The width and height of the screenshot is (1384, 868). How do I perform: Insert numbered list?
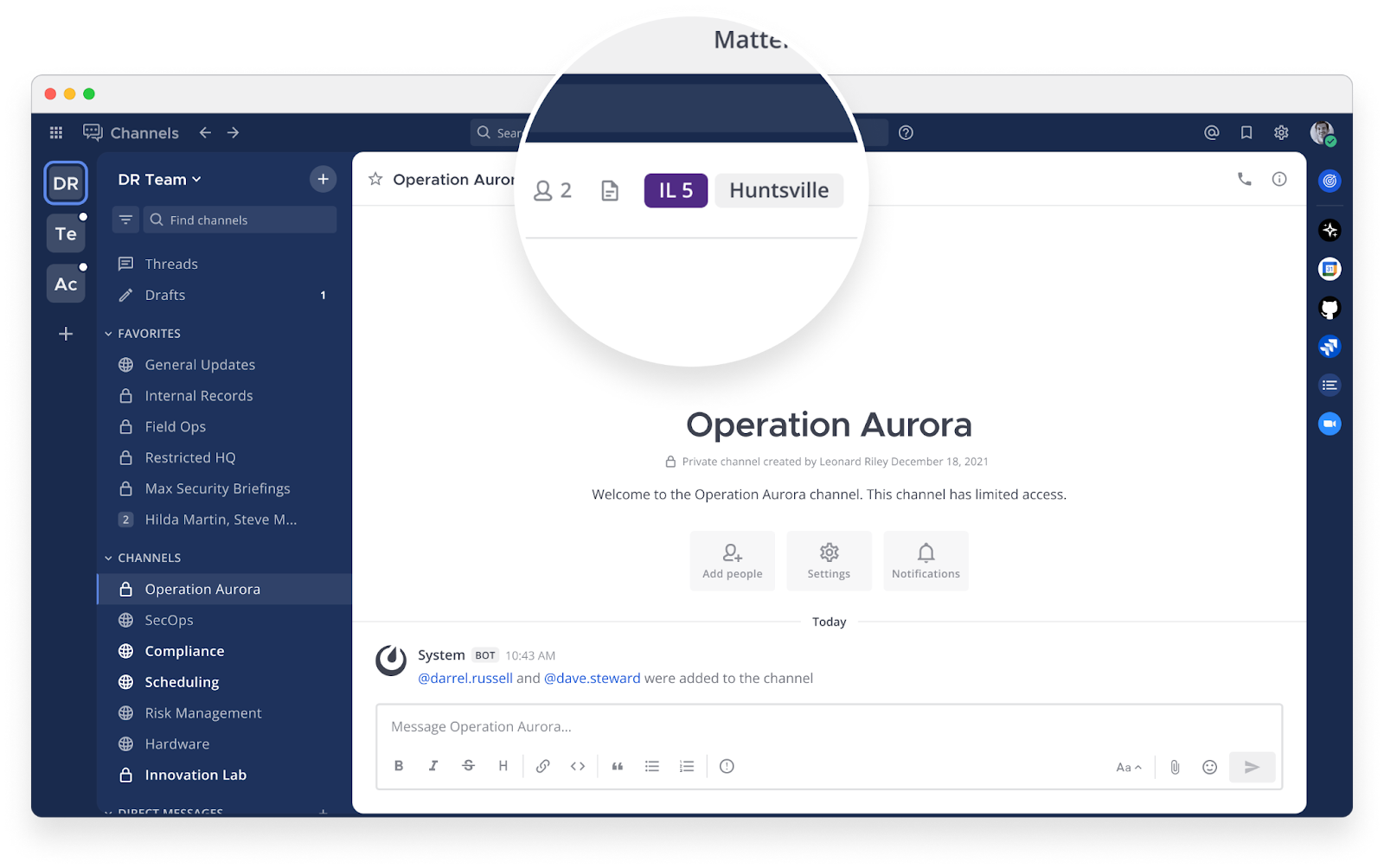coord(687,766)
